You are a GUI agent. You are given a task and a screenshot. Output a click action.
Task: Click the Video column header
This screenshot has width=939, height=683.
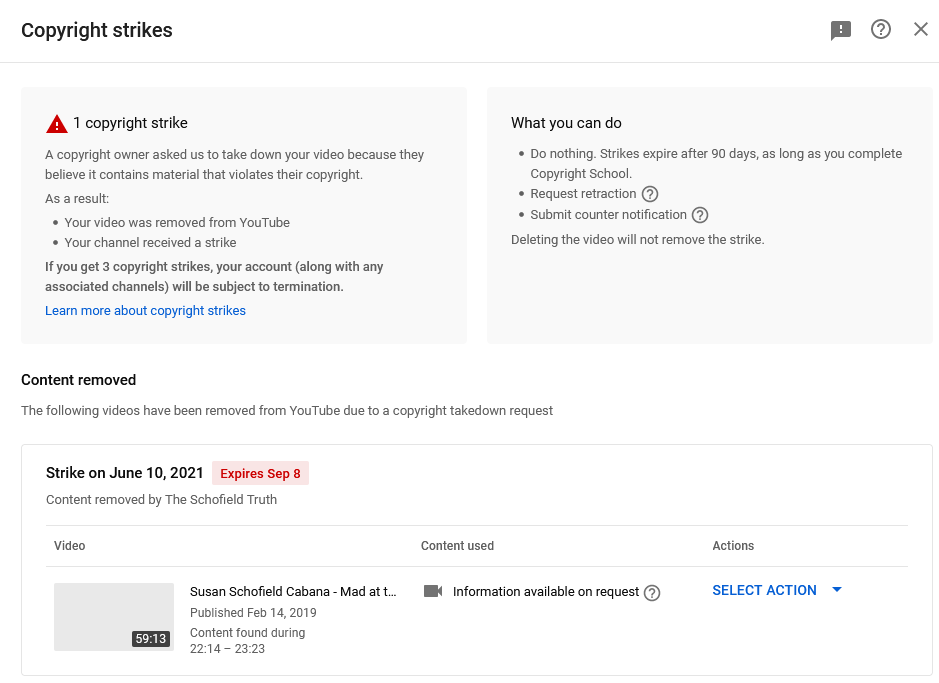click(69, 546)
